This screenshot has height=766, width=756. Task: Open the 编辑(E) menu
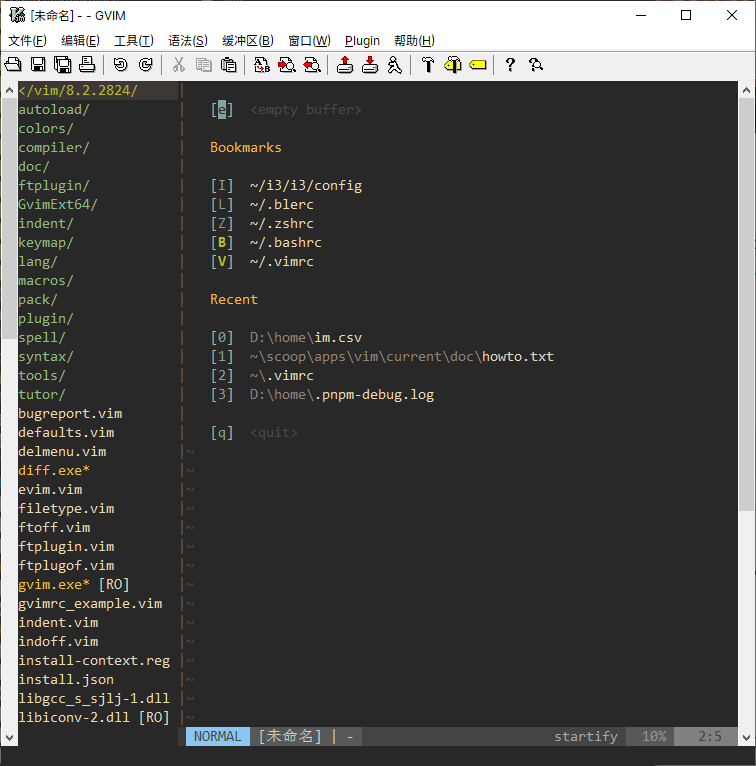tap(80, 41)
